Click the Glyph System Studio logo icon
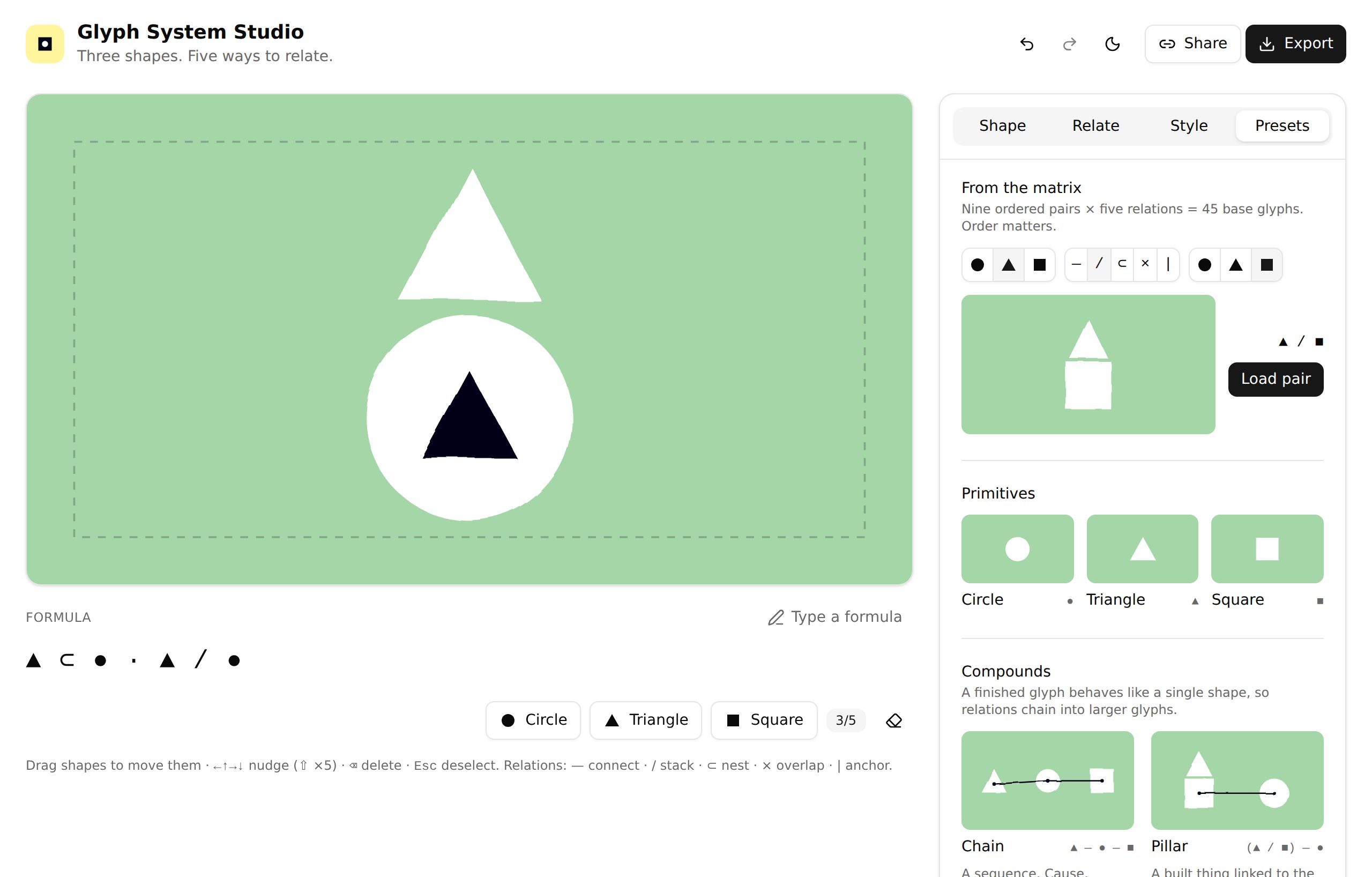The width and height of the screenshot is (1372, 877). point(45,44)
